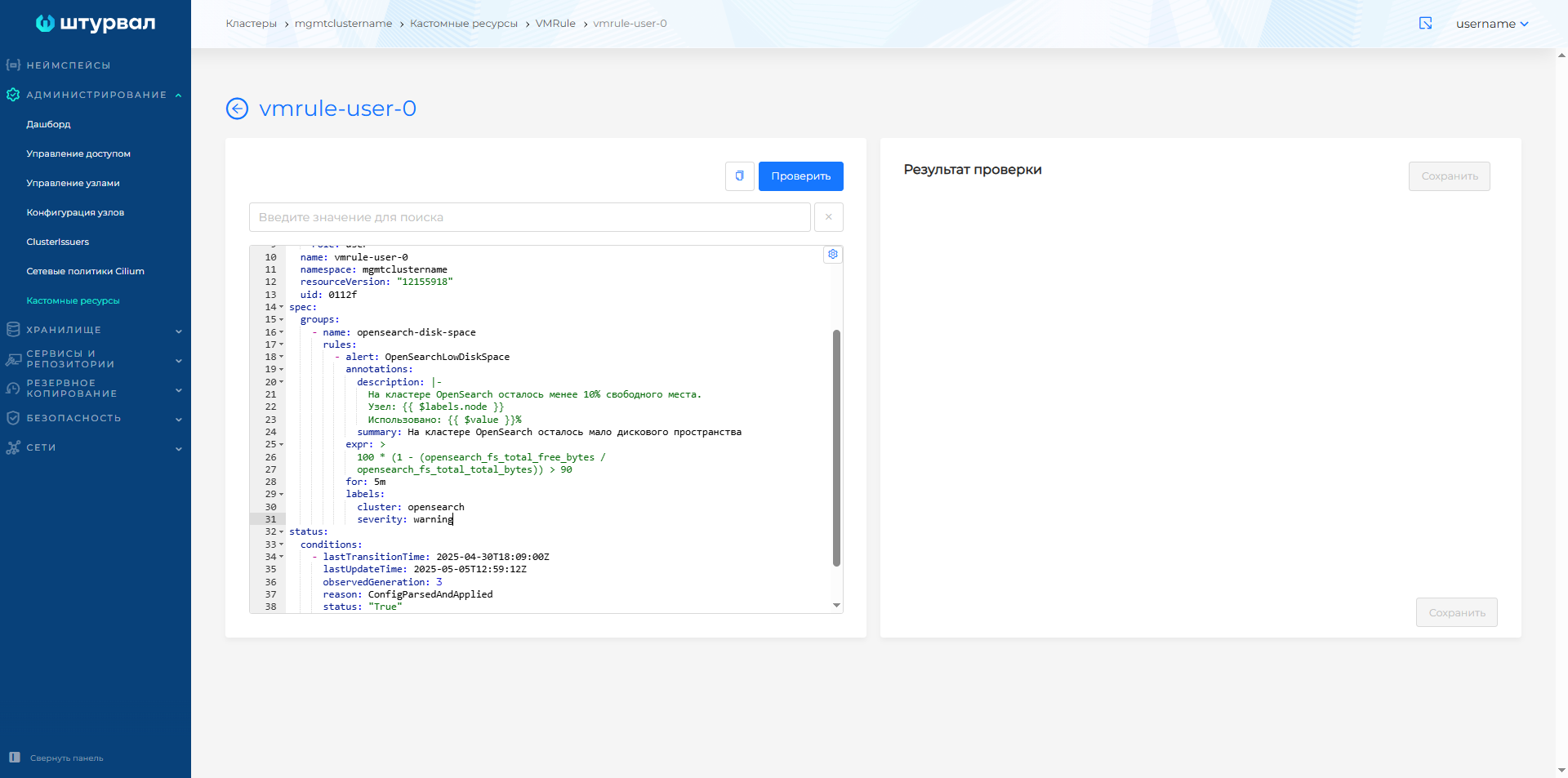Image resolution: width=1568 pixels, height=778 pixels.
Task: Click the code editor vertical scrollbar thumb
Action: (x=836, y=448)
